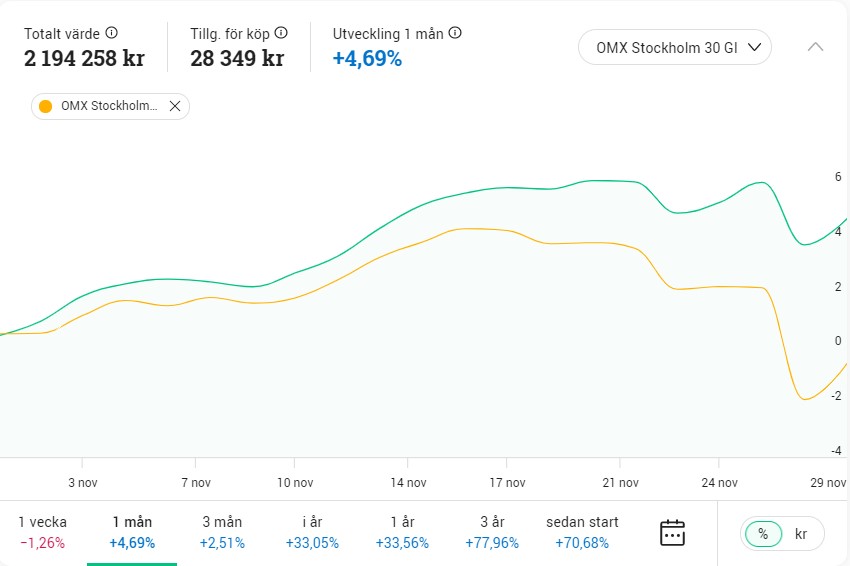The image size is (850, 566).
Task: Select the 3 mån period tab
Action: [x=221, y=532]
